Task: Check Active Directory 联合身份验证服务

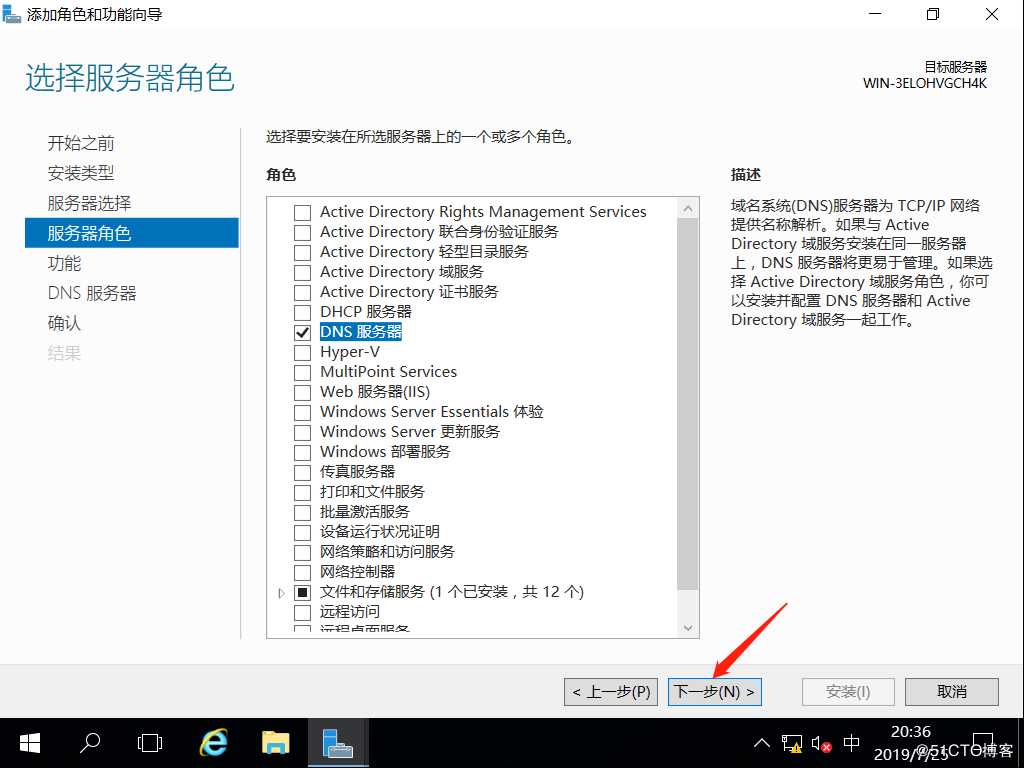Action: click(x=302, y=232)
